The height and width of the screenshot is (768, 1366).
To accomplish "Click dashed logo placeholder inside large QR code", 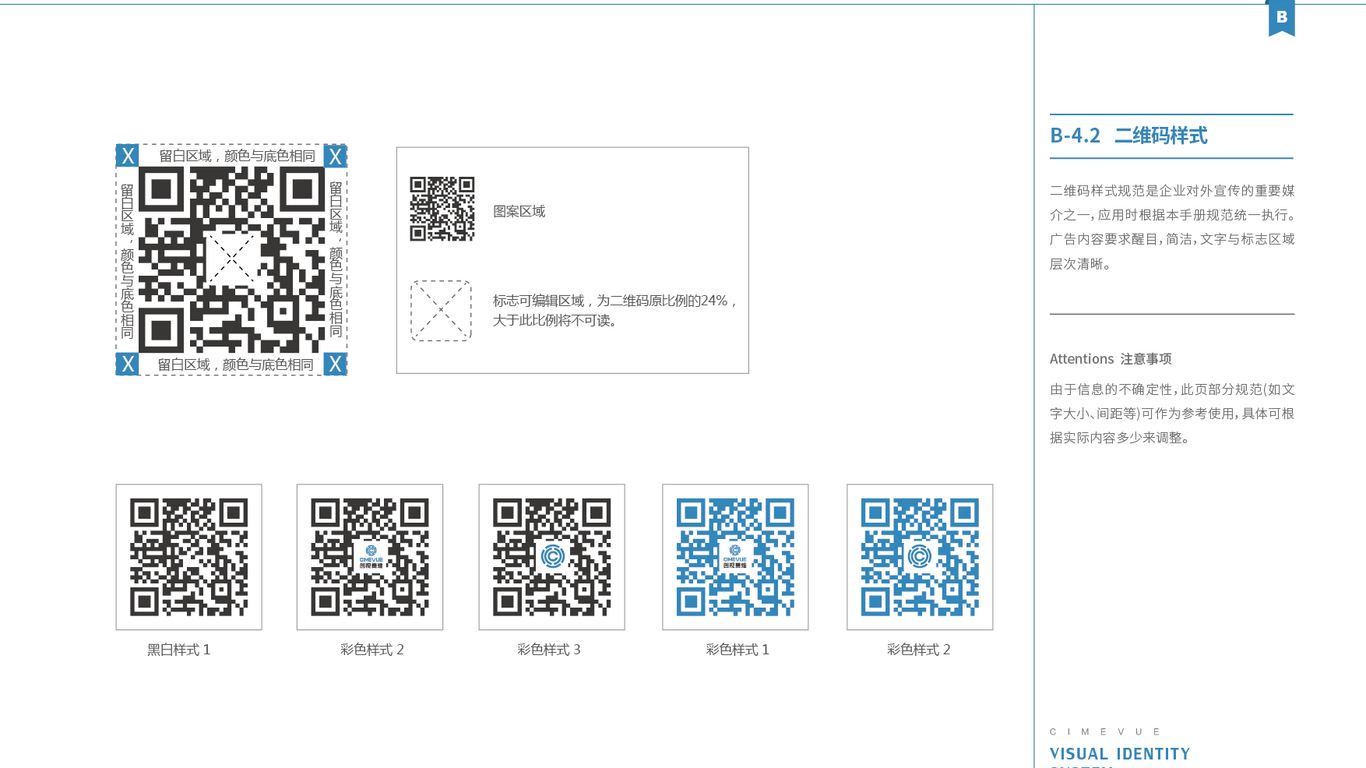I will pos(232,260).
